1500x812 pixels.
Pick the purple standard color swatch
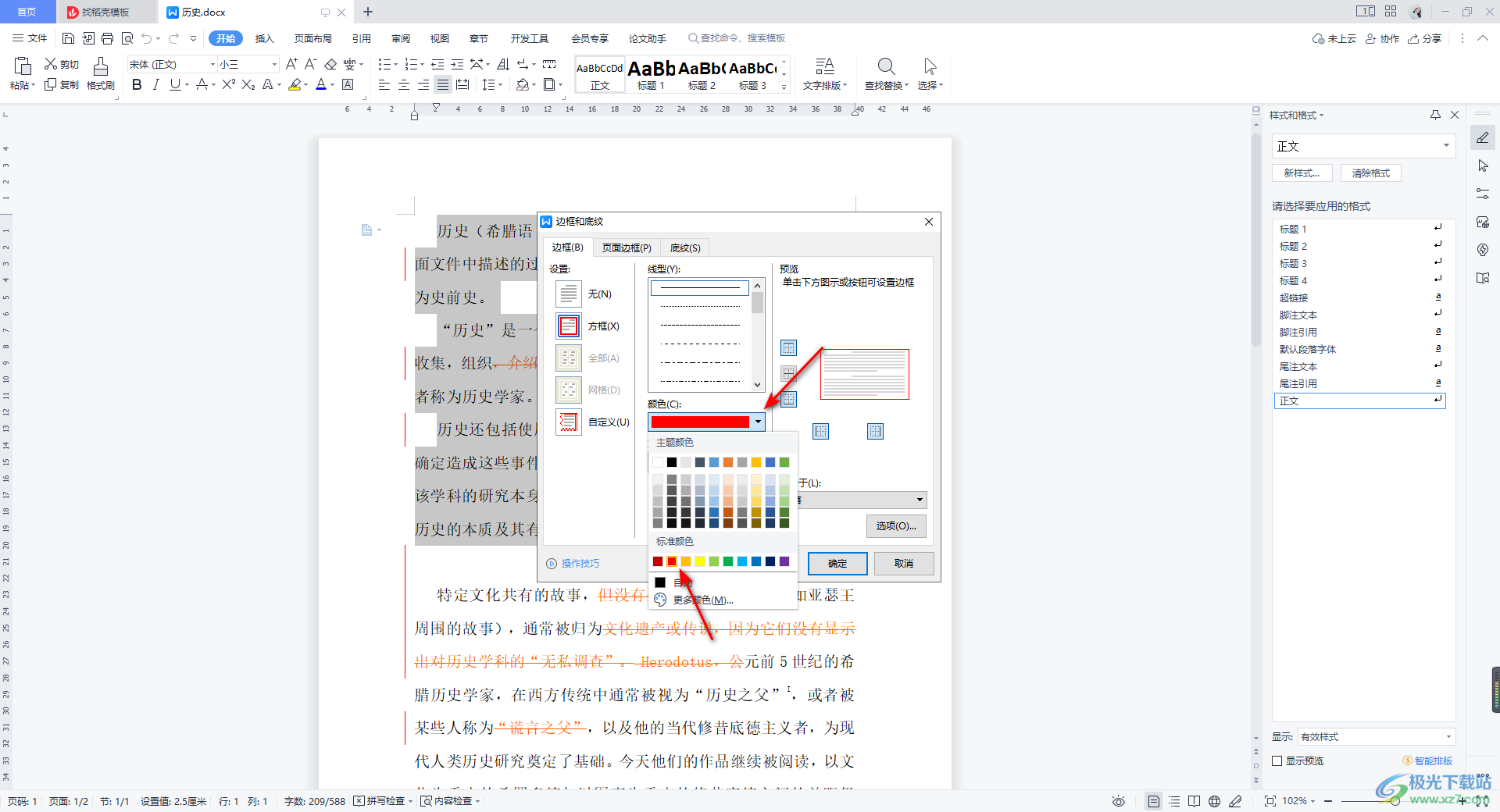(x=784, y=561)
